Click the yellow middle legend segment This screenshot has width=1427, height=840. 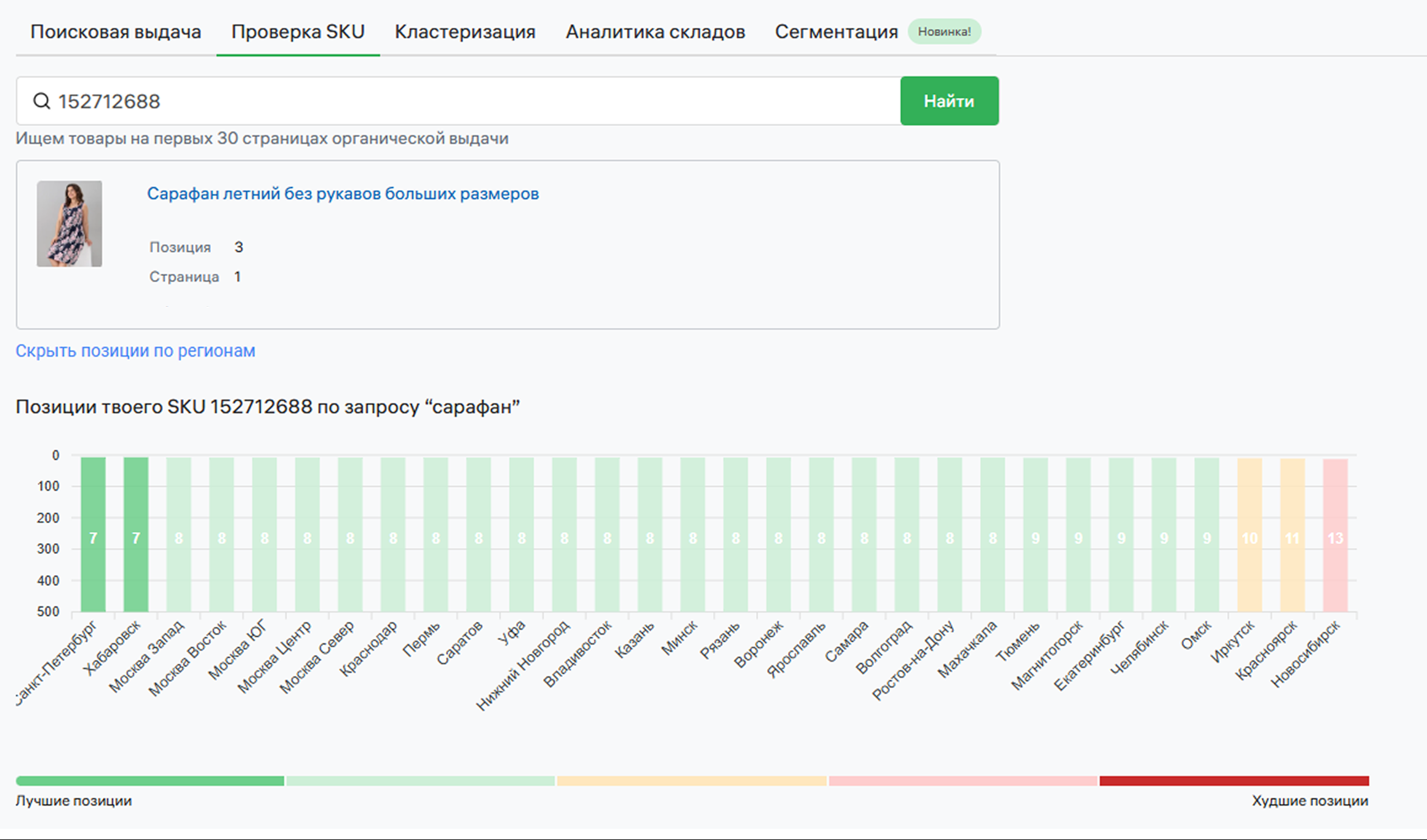click(691, 781)
